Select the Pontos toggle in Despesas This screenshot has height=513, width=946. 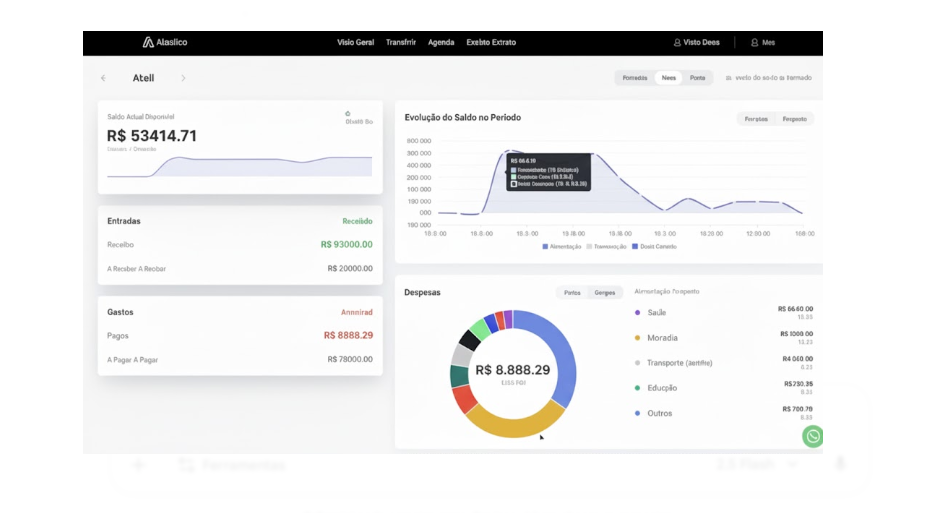pyautogui.click(x=572, y=293)
